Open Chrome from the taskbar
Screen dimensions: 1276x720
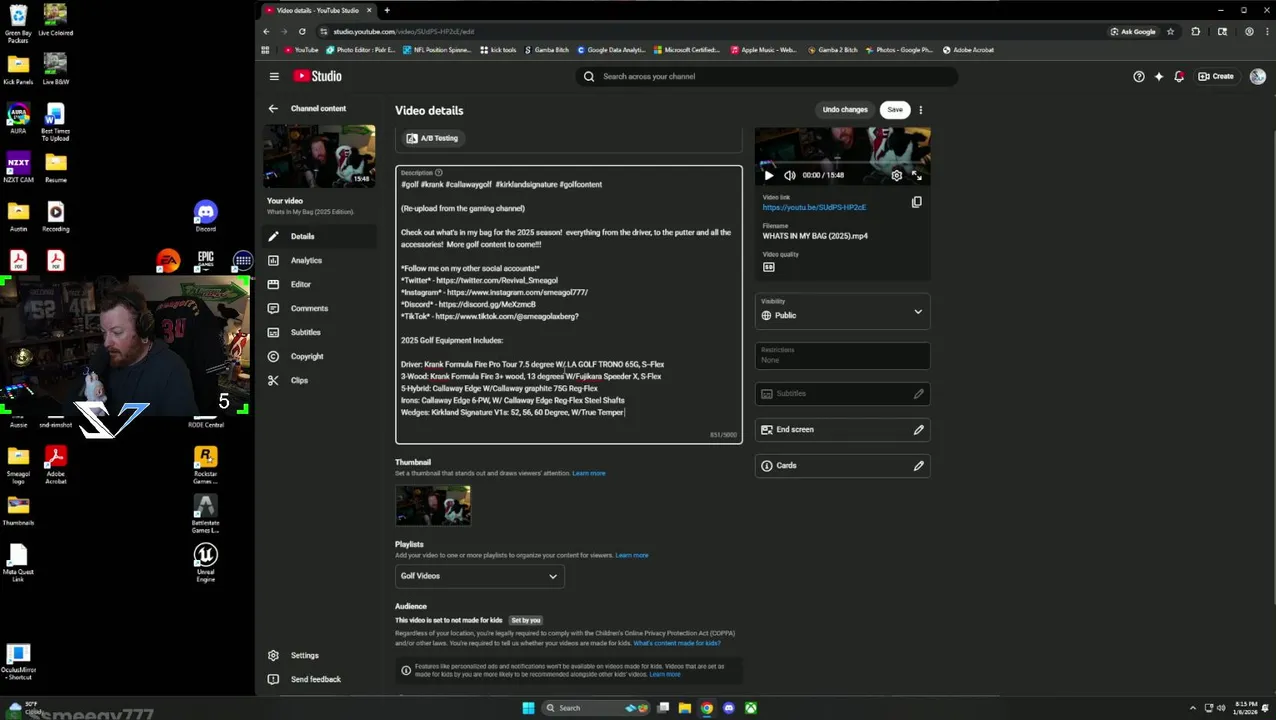pyautogui.click(x=706, y=708)
